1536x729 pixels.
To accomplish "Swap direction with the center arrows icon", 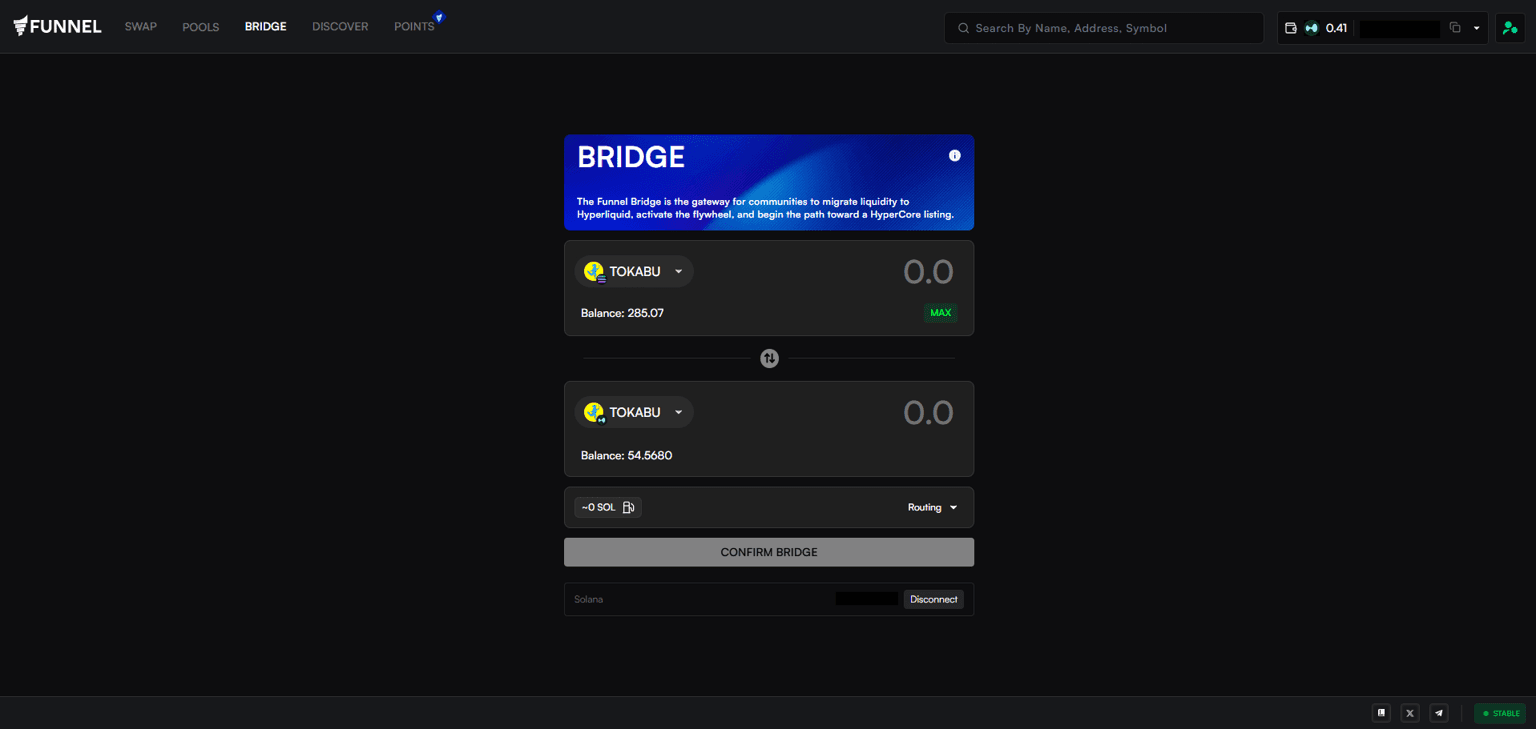I will pyautogui.click(x=769, y=358).
